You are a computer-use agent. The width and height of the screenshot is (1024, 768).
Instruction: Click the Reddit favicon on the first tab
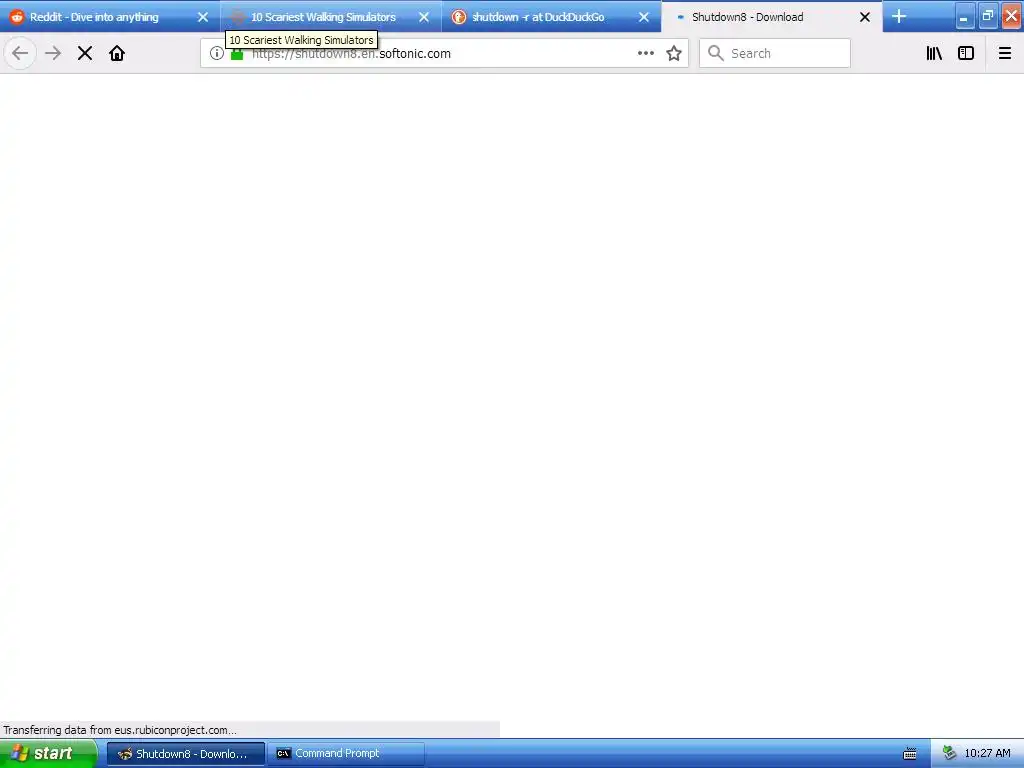pyautogui.click(x=17, y=17)
